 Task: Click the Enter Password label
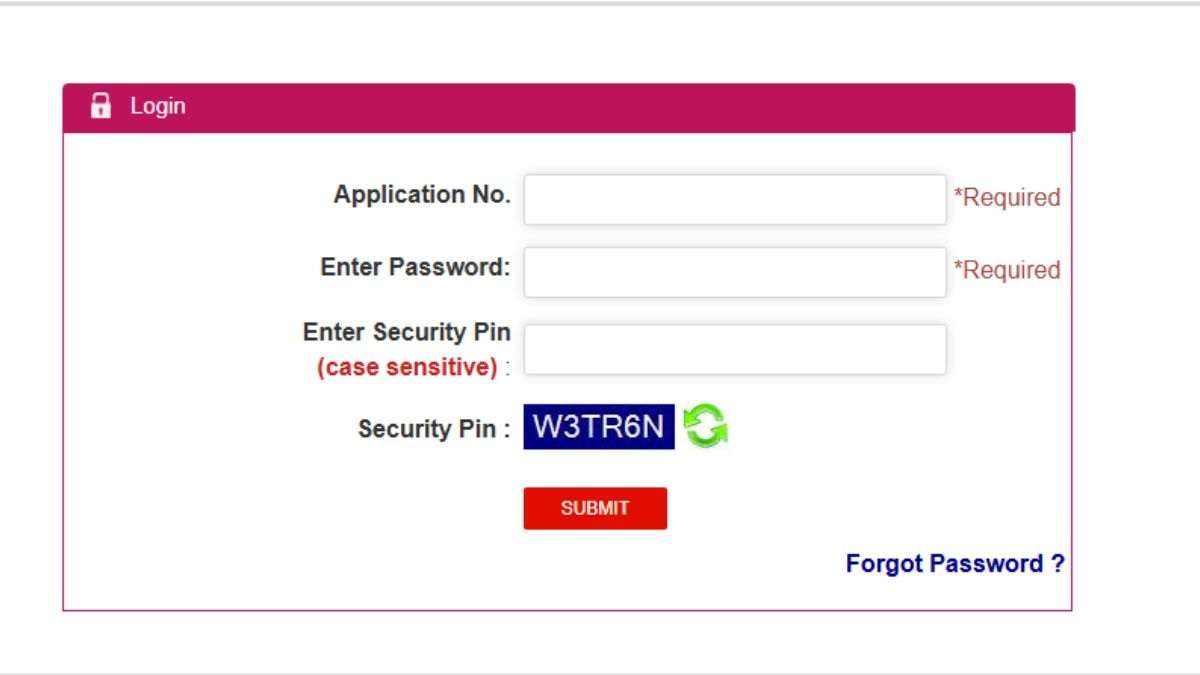[415, 267]
